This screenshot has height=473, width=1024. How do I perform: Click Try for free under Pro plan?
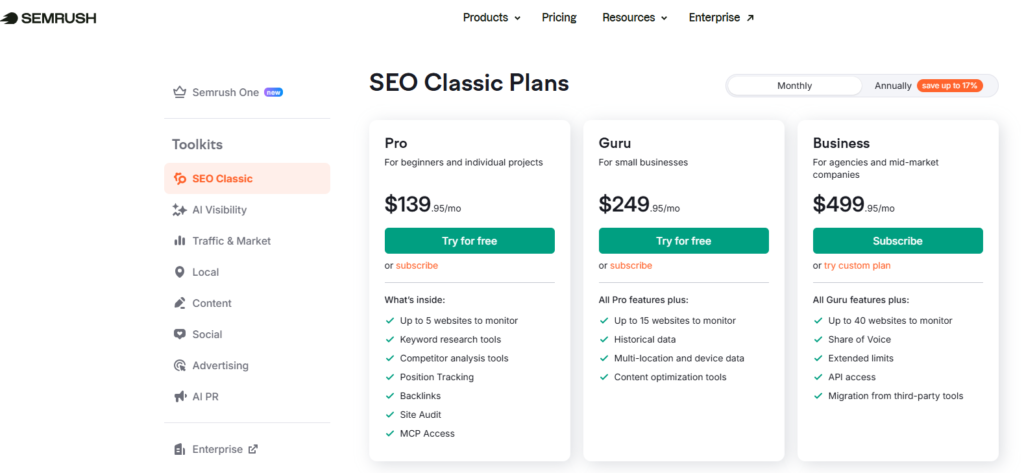click(x=469, y=241)
